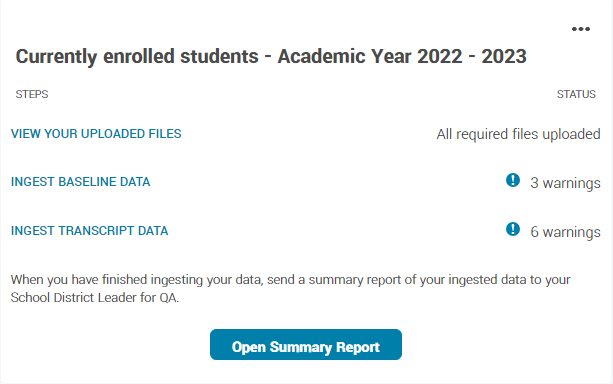Screen dimensions: 613x384
Task: Click the STATUS column header
Action: pos(576,94)
